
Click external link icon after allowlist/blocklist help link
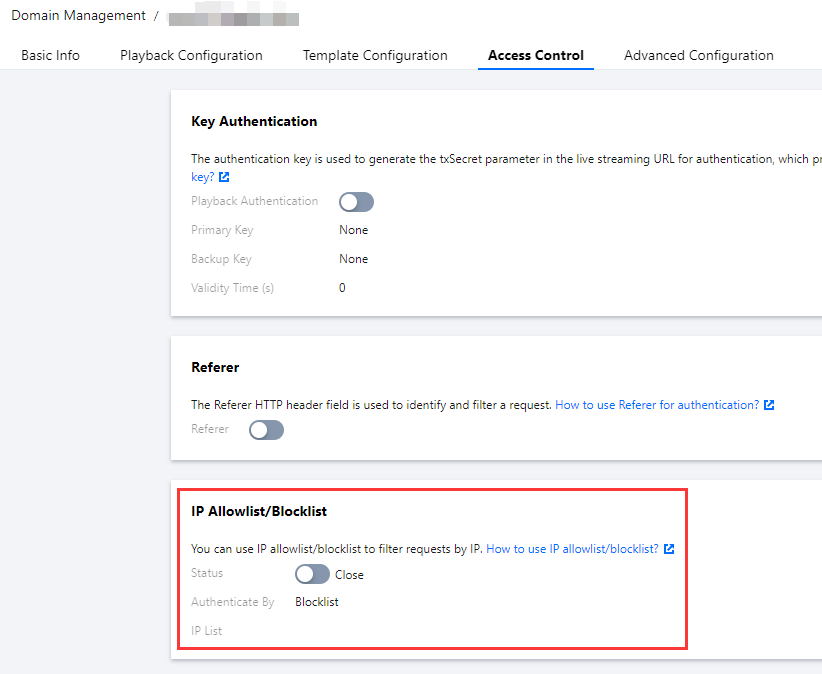click(x=669, y=549)
